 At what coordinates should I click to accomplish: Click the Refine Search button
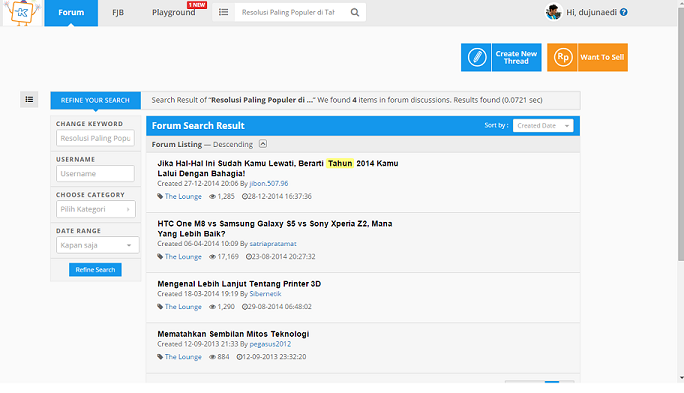click(95, 270)
